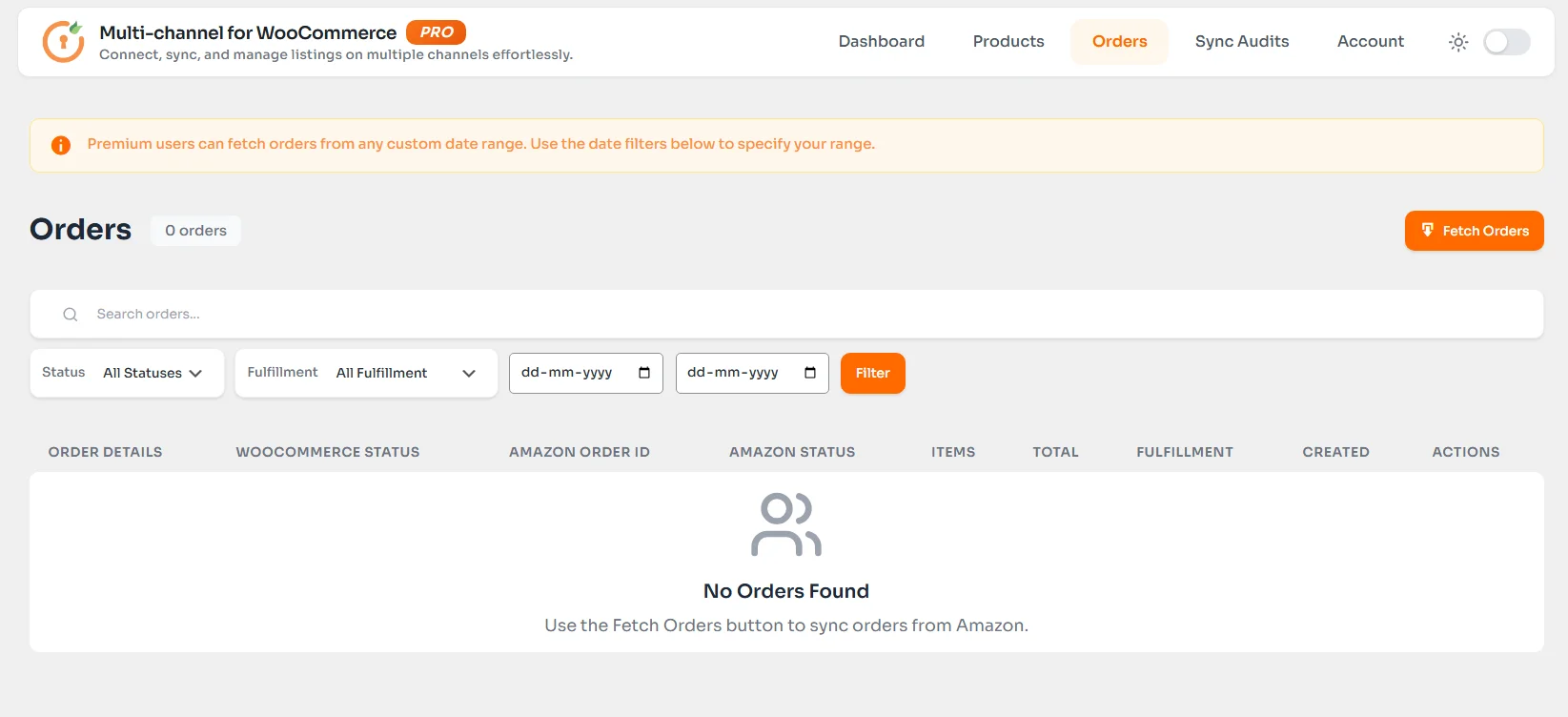Open the start date calendar picker icon
1568x717 pixels.
click(644, 373)
